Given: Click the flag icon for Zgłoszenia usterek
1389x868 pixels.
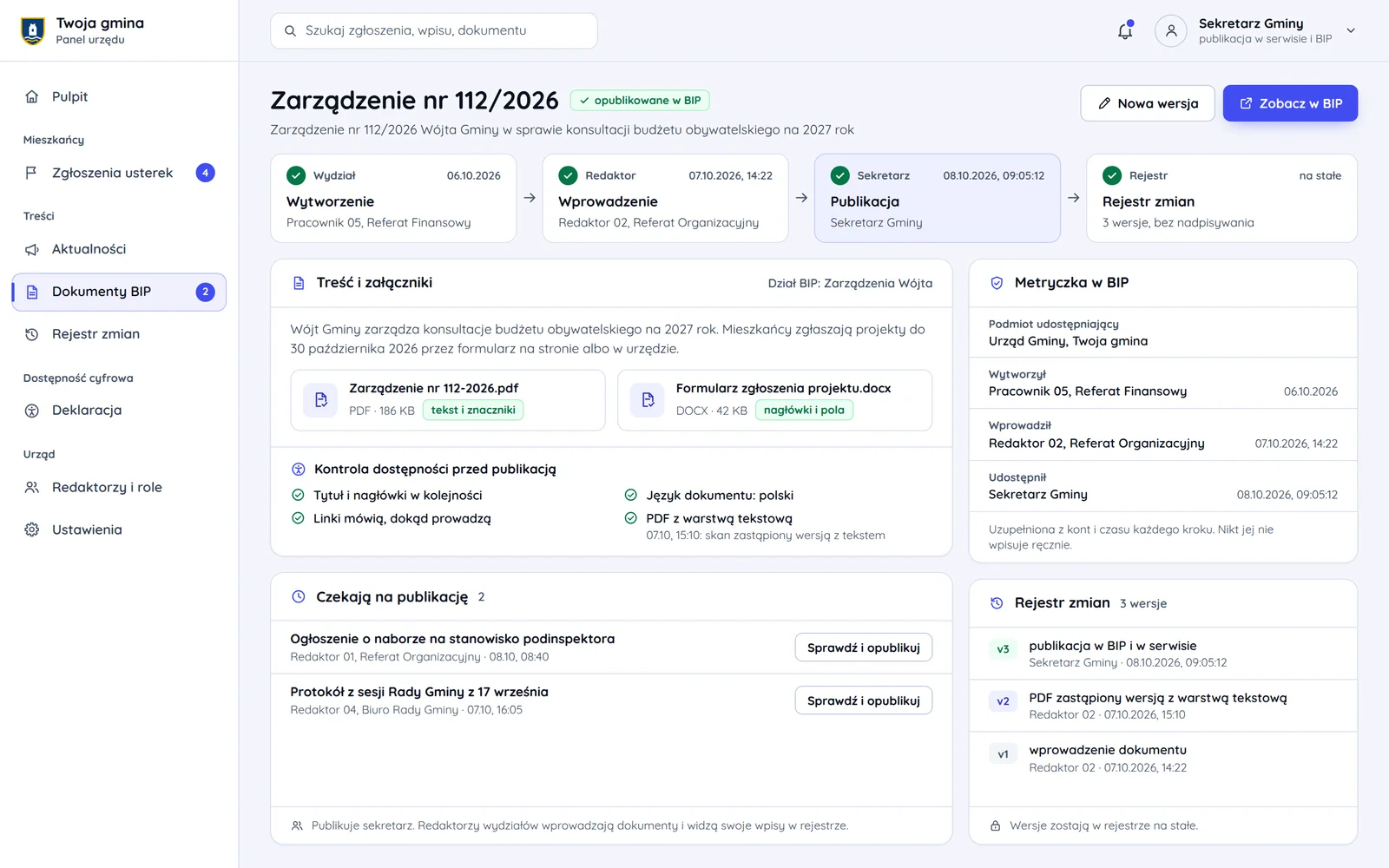Looking at the screenshot, I should click(32, 173).
